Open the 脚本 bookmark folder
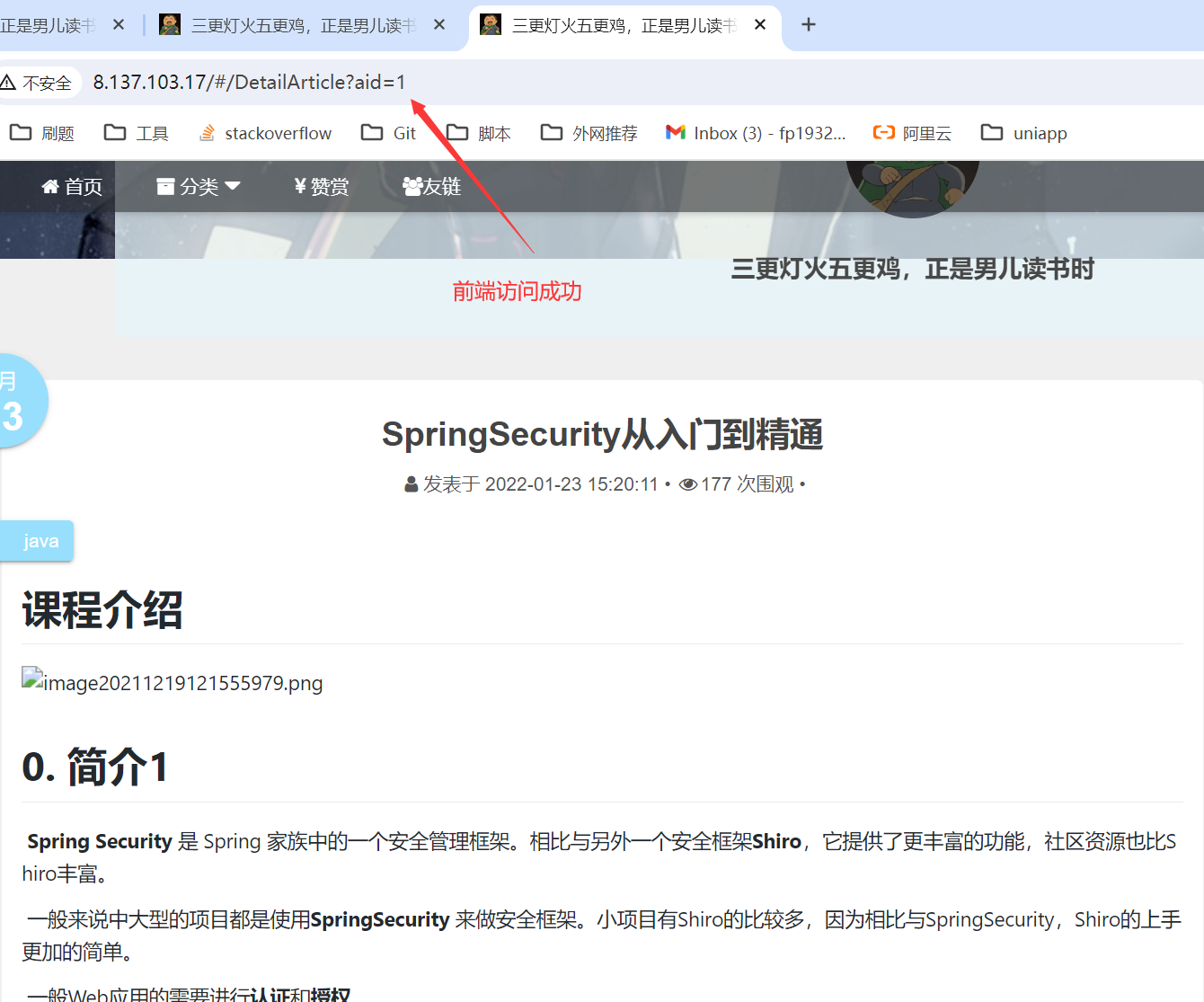Screen dimensions: 1204x1002 tap(479, 133)
